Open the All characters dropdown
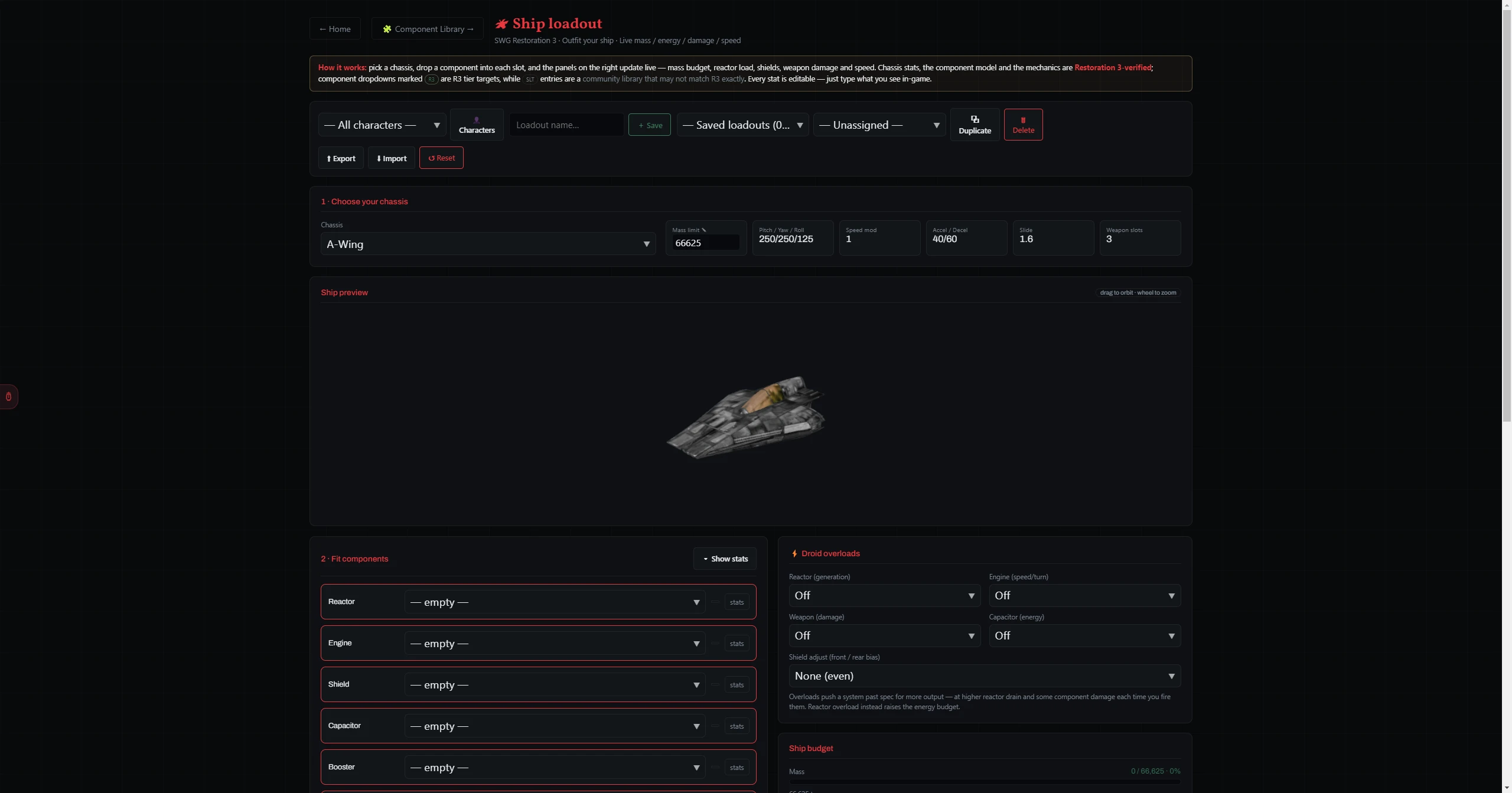Viewport: 1512px width, 793px height. click(x=382, y=125)
